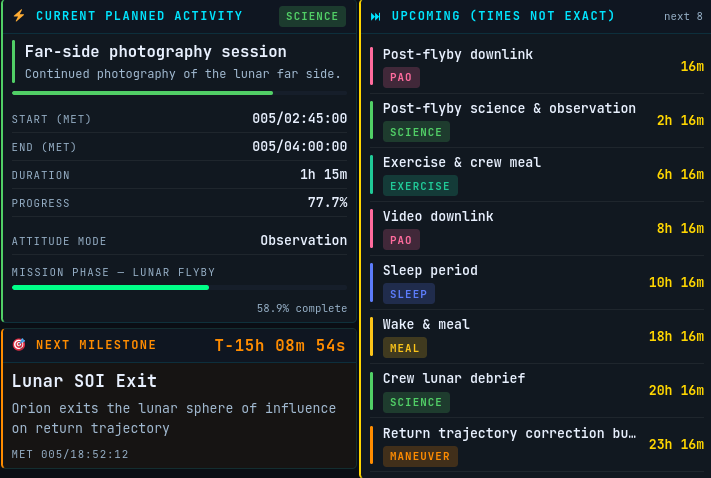Click the SLEEP tag under Sleep period
This screenshot has height=478, width=711.
pos(409,294)
